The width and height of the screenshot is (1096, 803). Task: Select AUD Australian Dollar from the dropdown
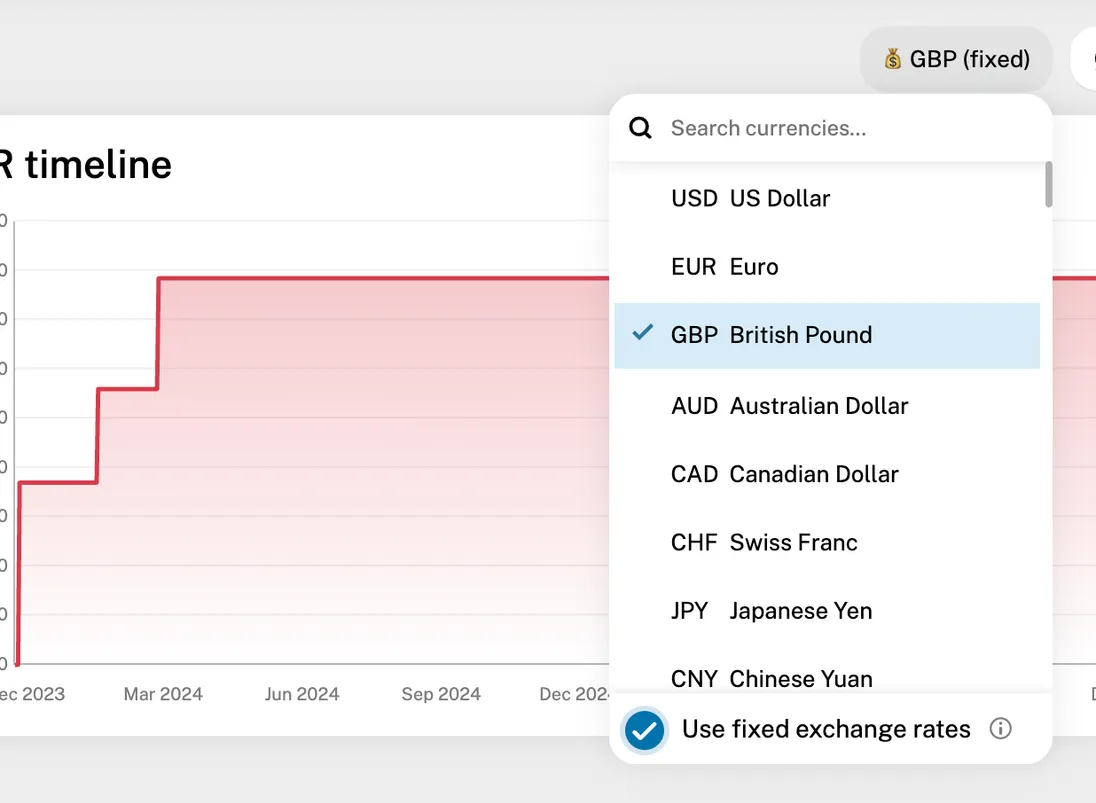point(789,406)
